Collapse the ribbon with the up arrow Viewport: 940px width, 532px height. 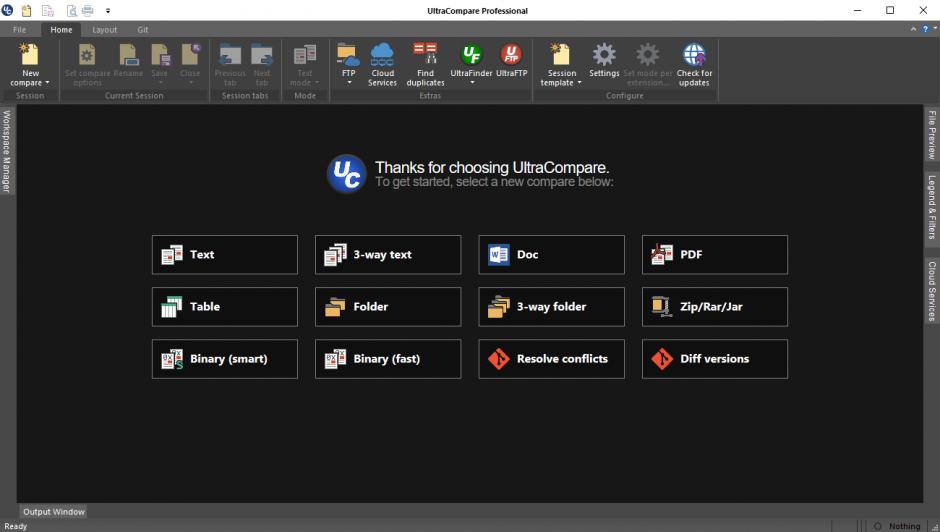point(914,29)
